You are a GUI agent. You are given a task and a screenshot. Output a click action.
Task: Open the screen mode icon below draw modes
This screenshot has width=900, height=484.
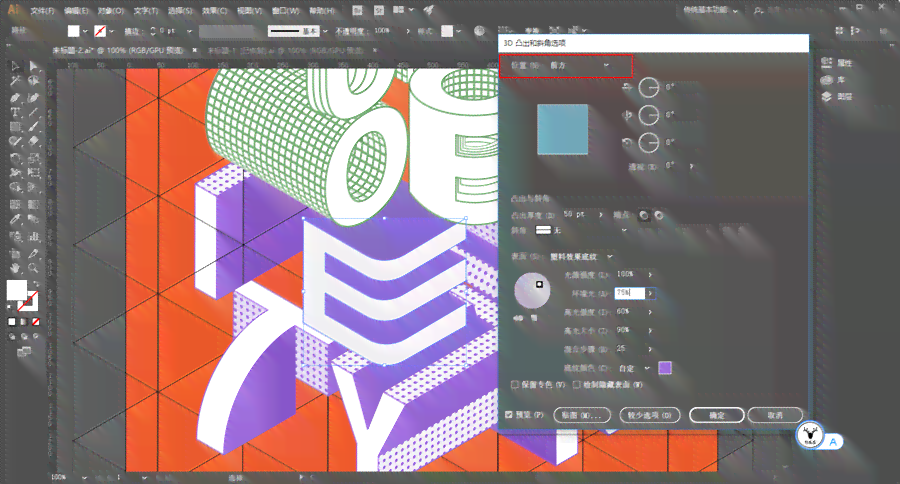(24, 352)
